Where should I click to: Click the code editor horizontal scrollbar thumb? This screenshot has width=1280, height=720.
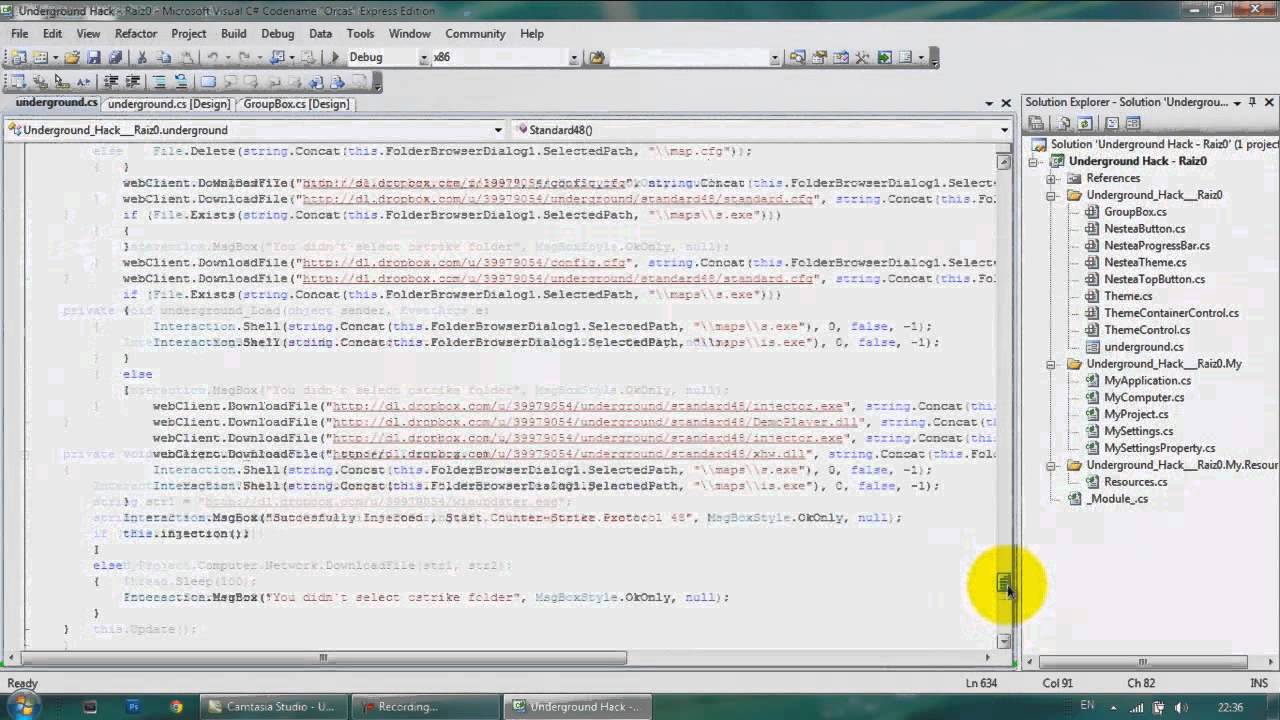pos(324,658)
